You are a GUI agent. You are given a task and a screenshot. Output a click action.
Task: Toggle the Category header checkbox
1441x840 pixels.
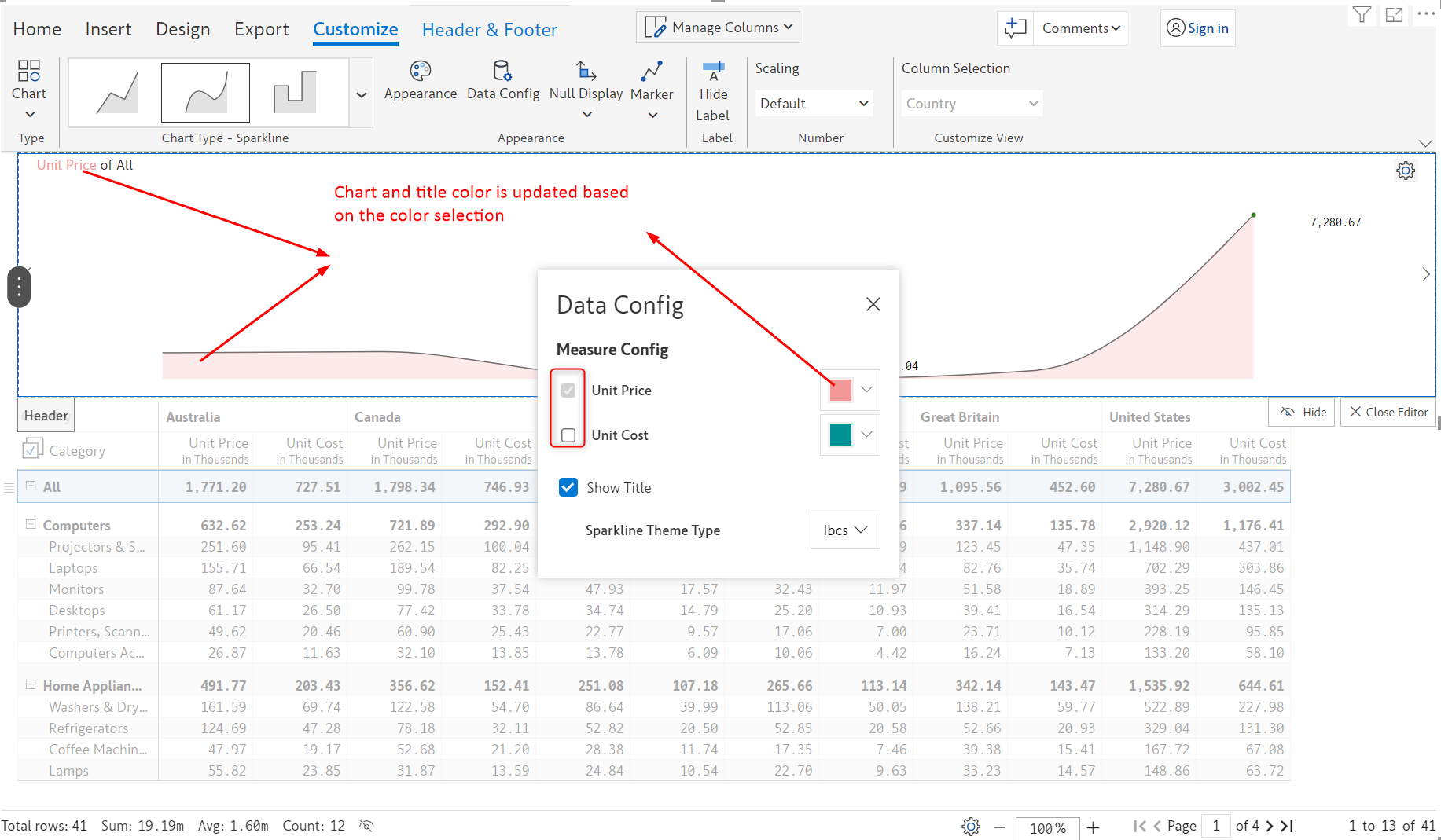pos(32,450)
